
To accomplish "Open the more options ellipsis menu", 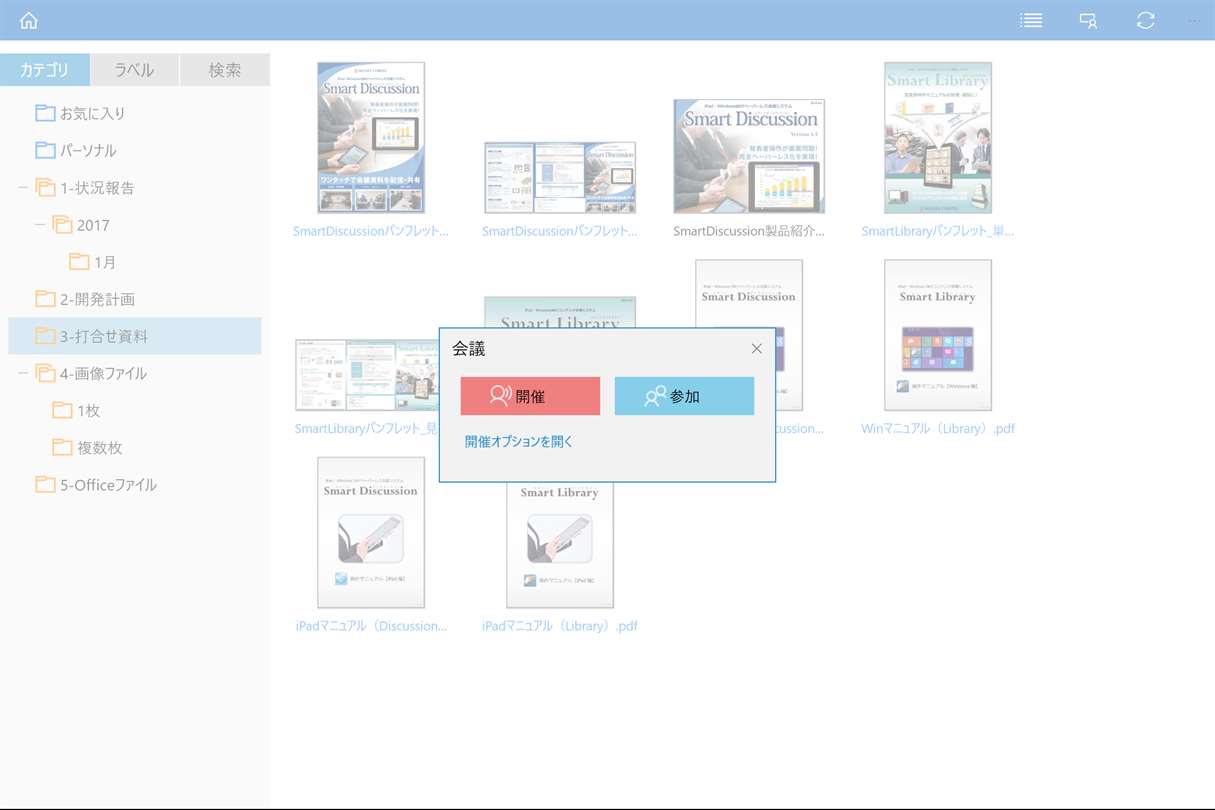I will (x=1193, y=20).
